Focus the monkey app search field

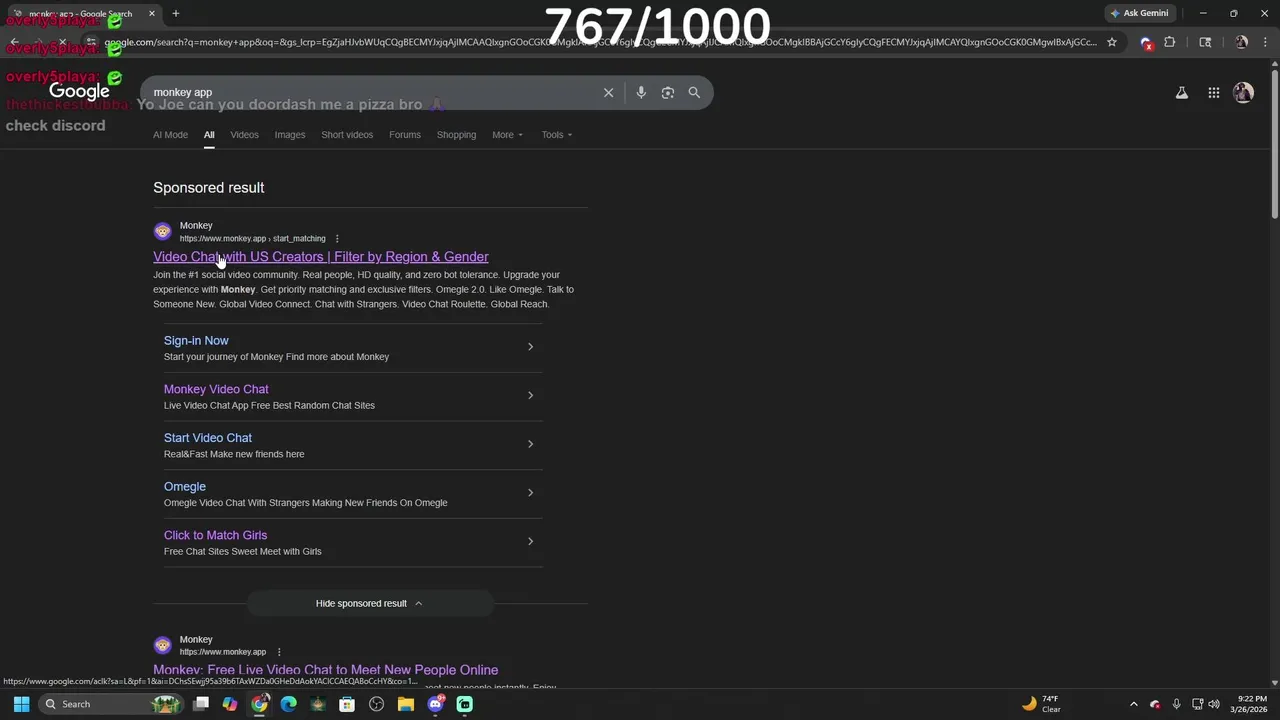click(x=370, y=92)
